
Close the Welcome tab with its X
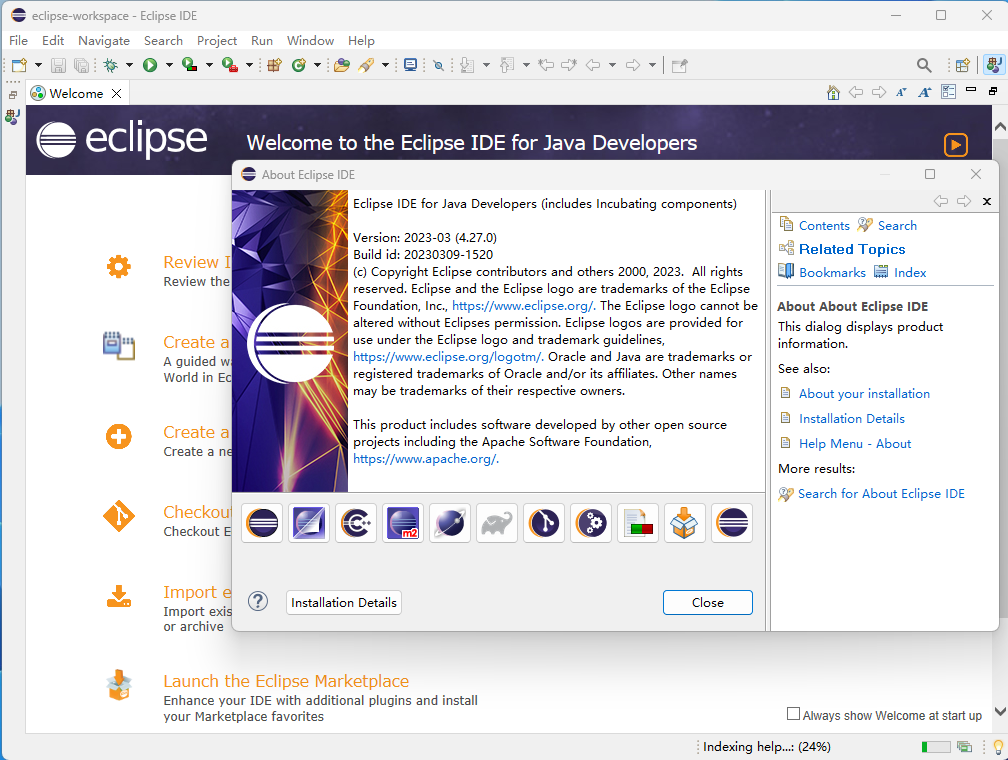[116, 93]
